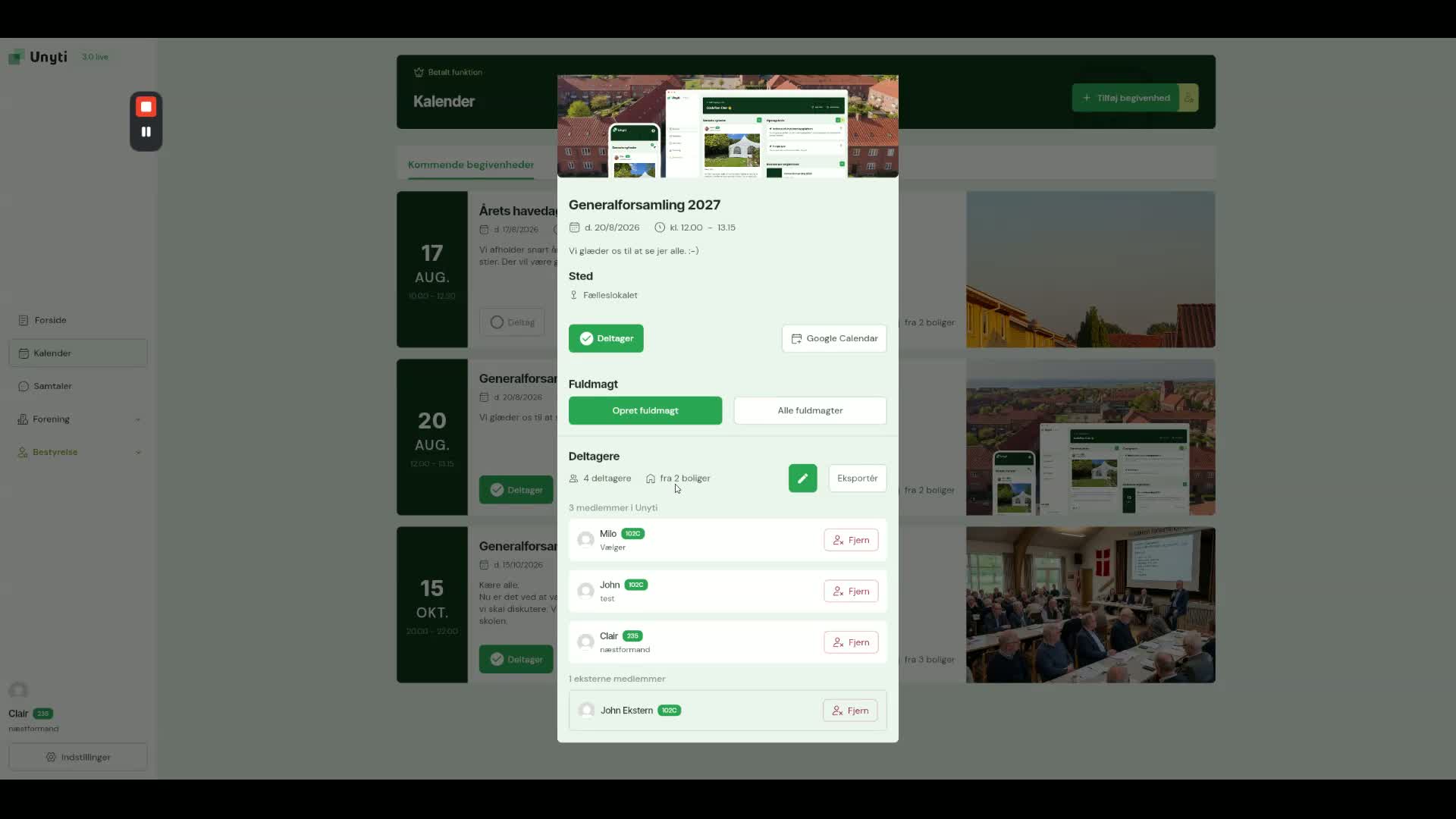Image resolution: width=1456 pixels, height=819 pixels.
Task: Open the 17 Aug event rooftop photo
Action: point(1090,269)
